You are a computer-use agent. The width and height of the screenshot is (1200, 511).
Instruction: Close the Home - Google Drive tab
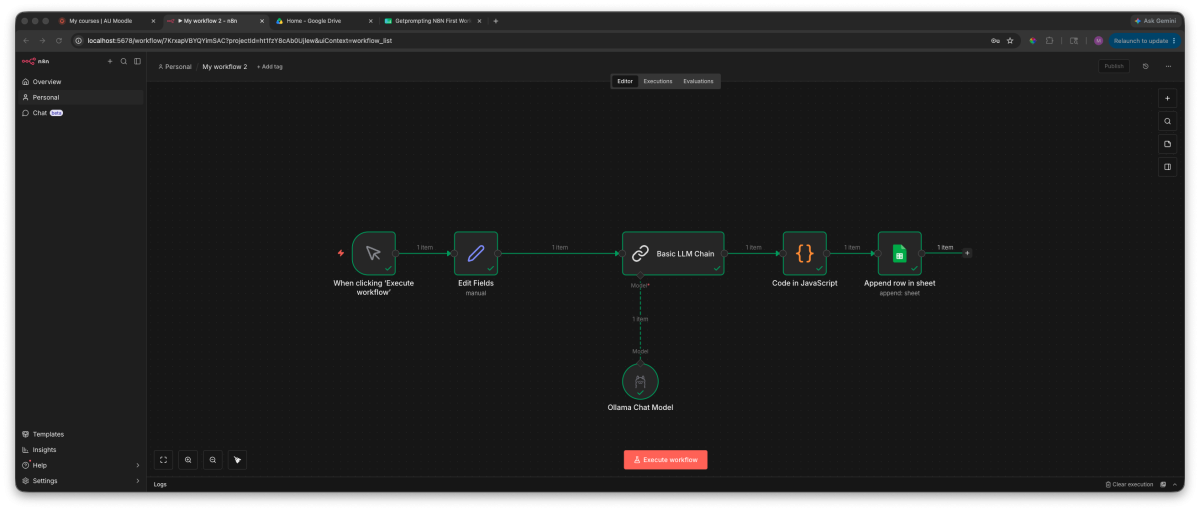tap(370, 20)
